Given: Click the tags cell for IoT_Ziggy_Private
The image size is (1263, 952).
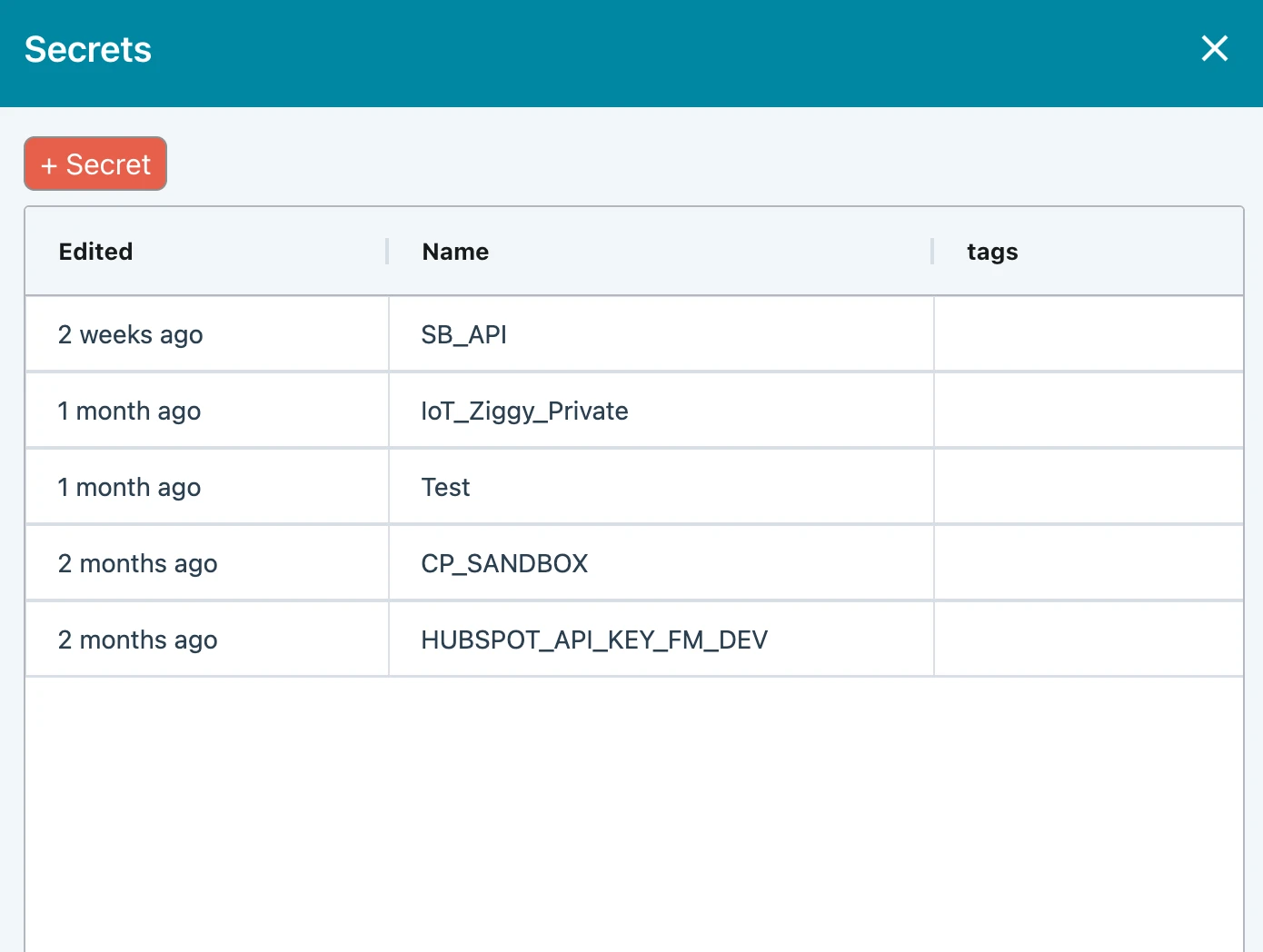Looking at the screenshot, I should 1088,412.
